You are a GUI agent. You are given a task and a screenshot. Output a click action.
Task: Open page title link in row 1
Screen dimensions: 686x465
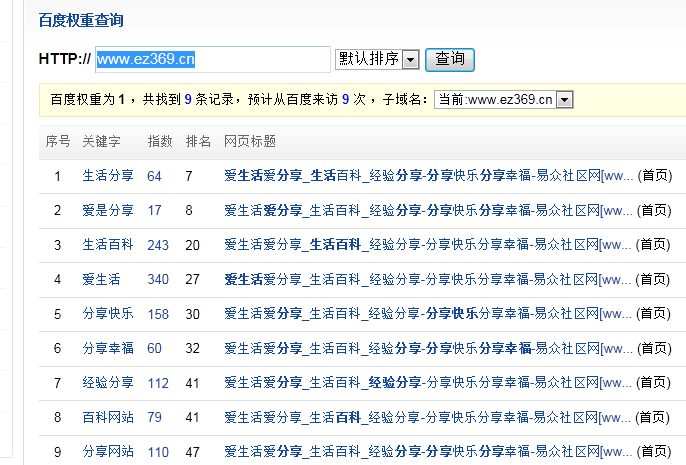[428, 176]
